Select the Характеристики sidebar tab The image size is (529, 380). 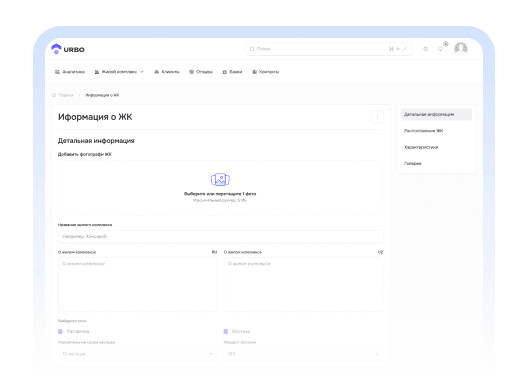point(421,147)
